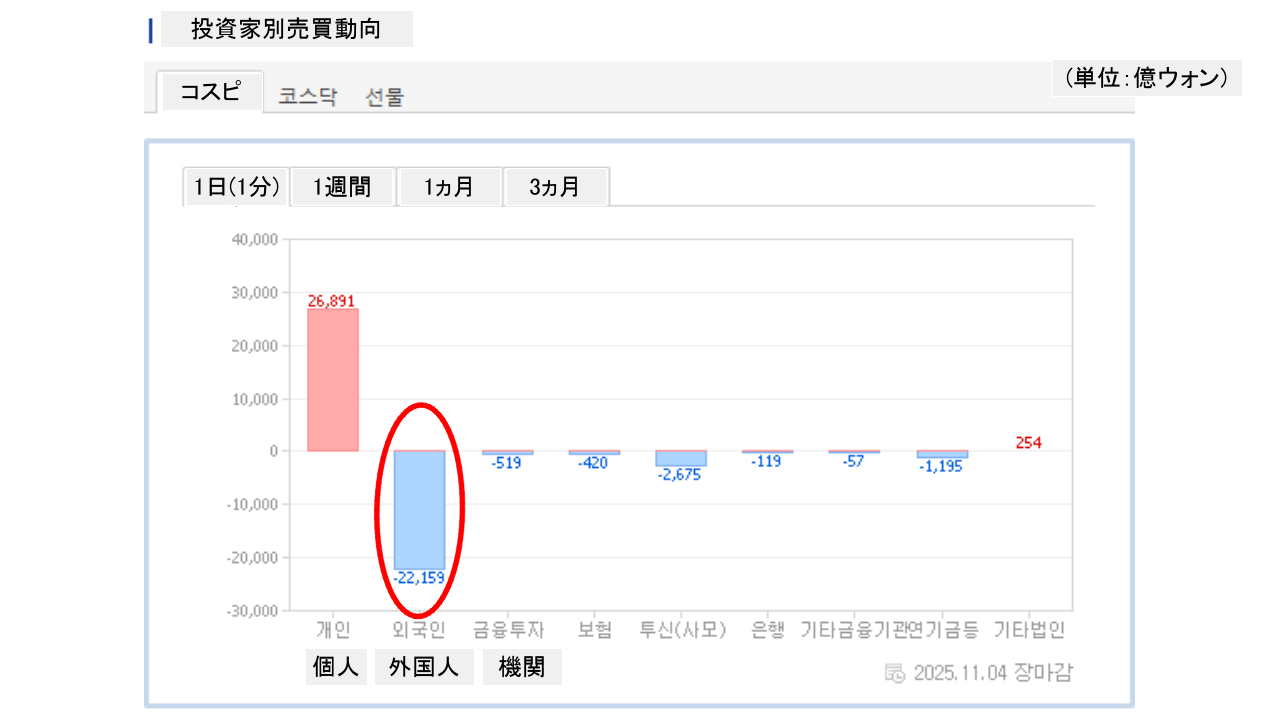
Task: Click the calendar clock icon beside 2025.11.04
Action: [x=895, y=673]
